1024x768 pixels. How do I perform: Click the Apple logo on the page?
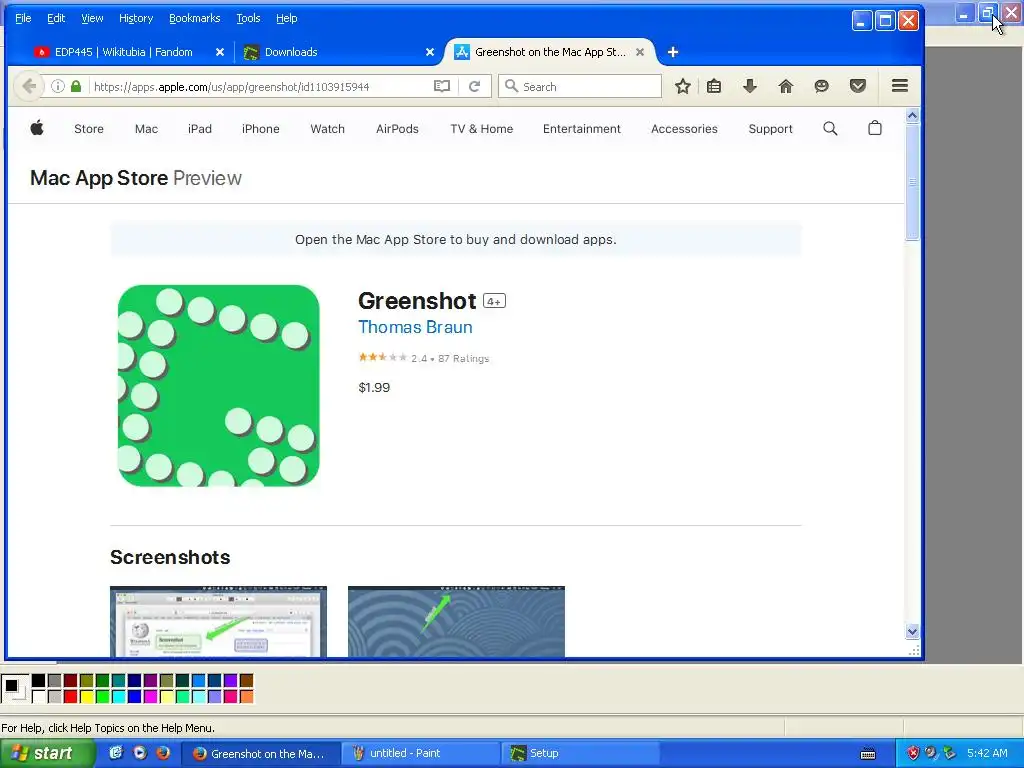(37, 128)
